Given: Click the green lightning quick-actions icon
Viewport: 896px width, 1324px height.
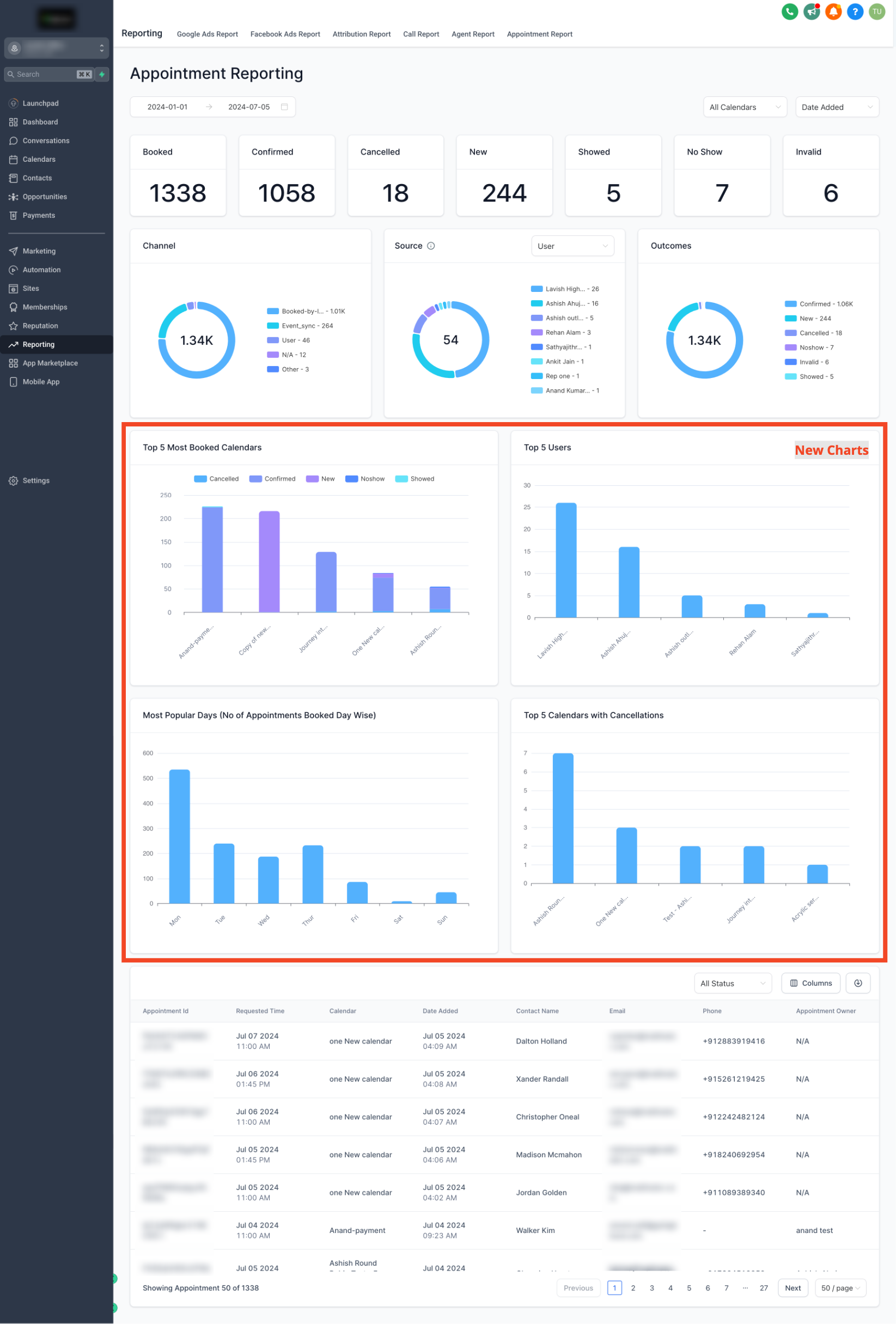Looking at the screenshot, I should pos(102,74).
